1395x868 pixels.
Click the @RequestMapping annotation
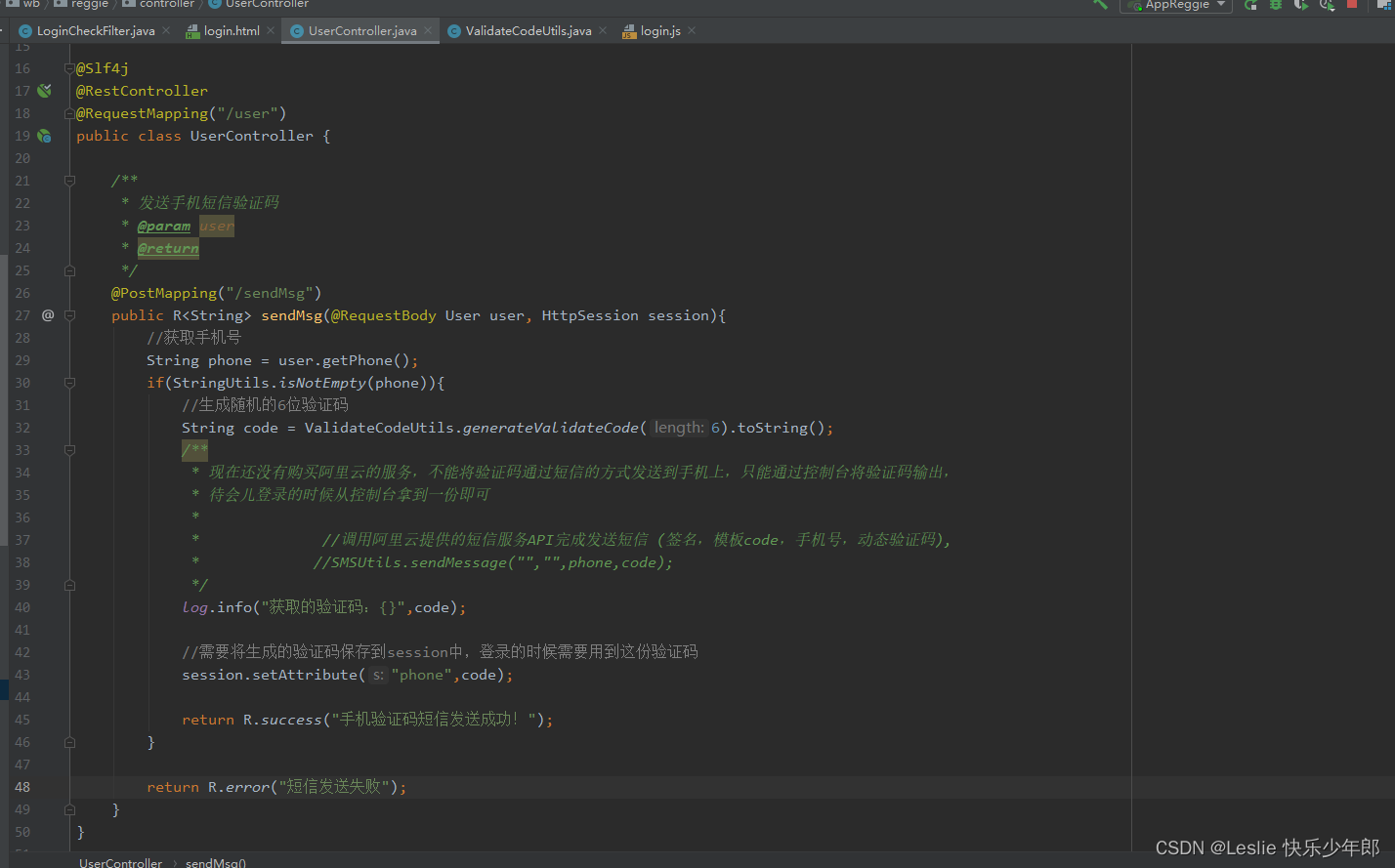[x=143, y=113]
